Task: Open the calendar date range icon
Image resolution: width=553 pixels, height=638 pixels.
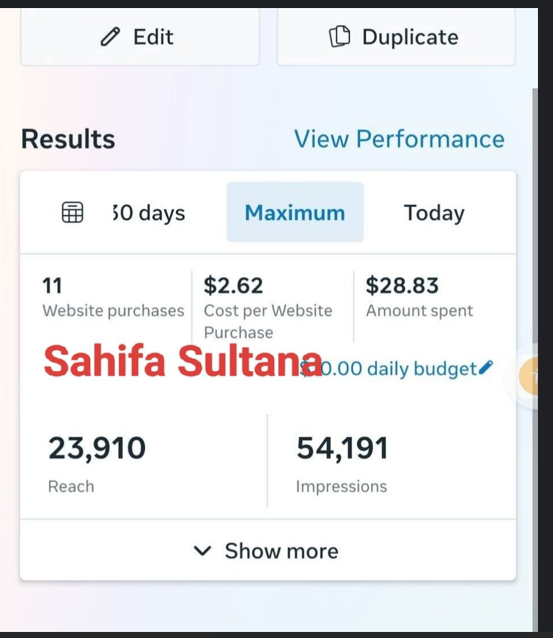Action: [72, 212]
